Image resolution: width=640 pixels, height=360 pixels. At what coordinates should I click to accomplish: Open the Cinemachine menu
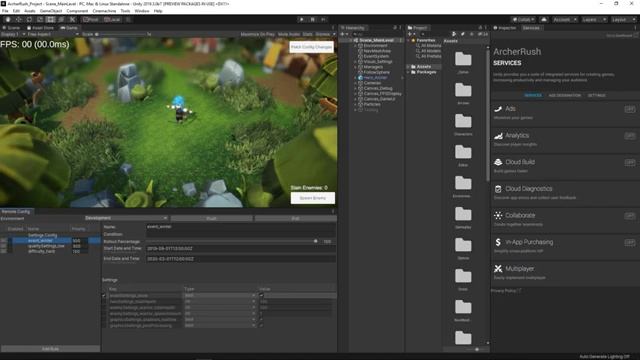coord(104,11)
